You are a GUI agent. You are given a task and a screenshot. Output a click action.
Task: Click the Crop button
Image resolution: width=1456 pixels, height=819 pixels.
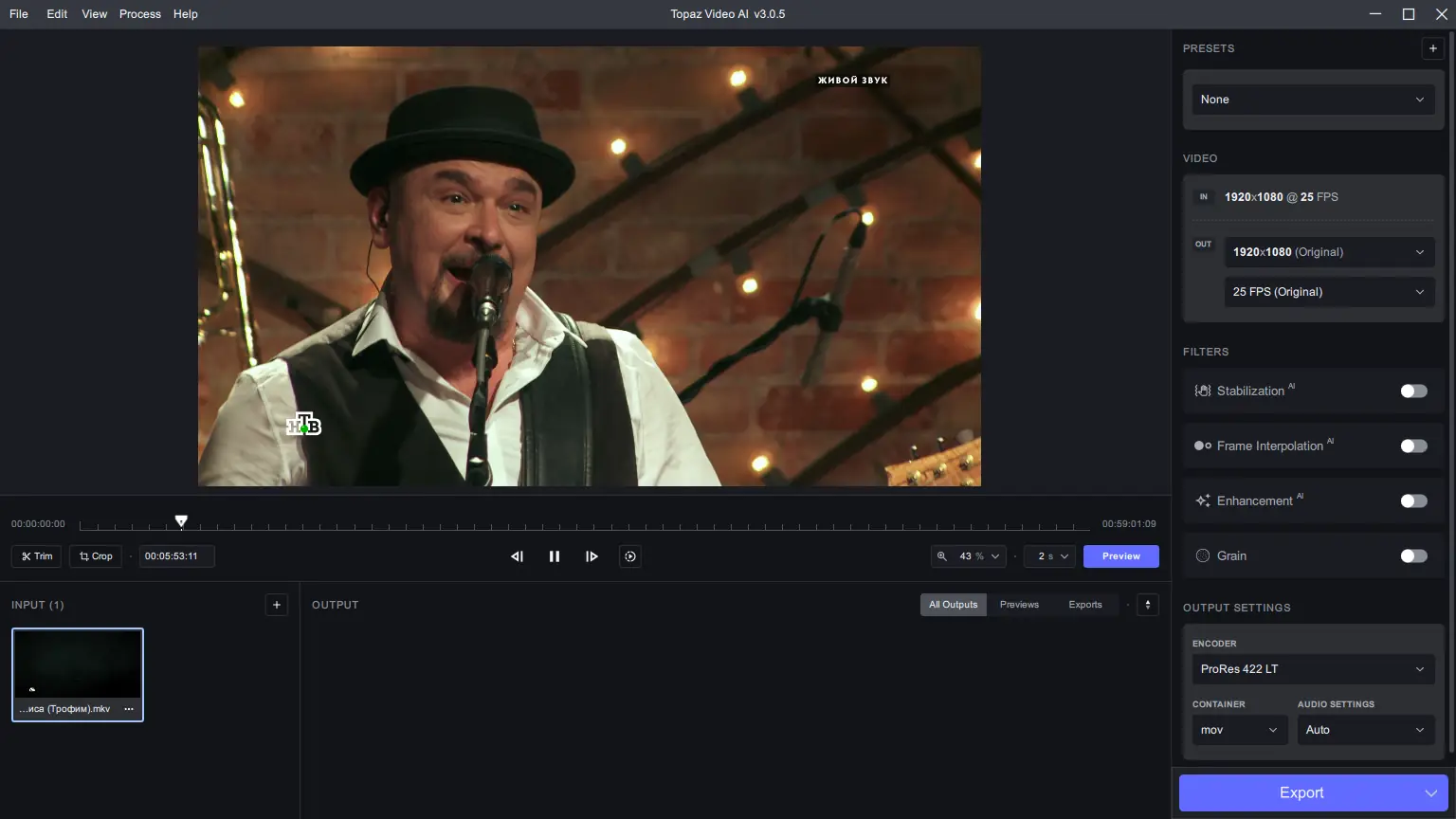coord(95,556)
